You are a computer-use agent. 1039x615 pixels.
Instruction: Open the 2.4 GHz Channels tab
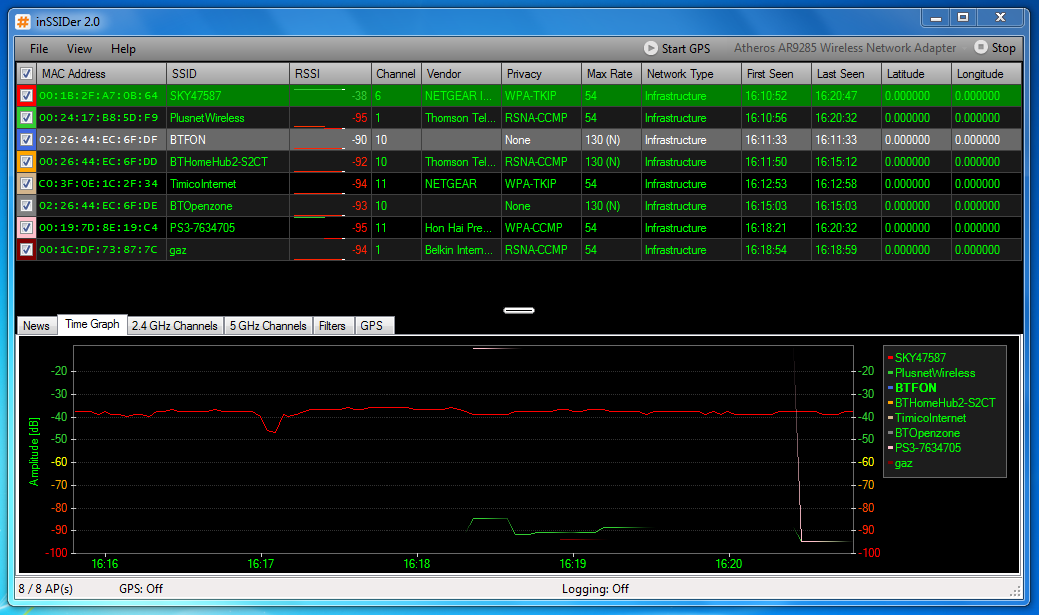click(174, 325)
